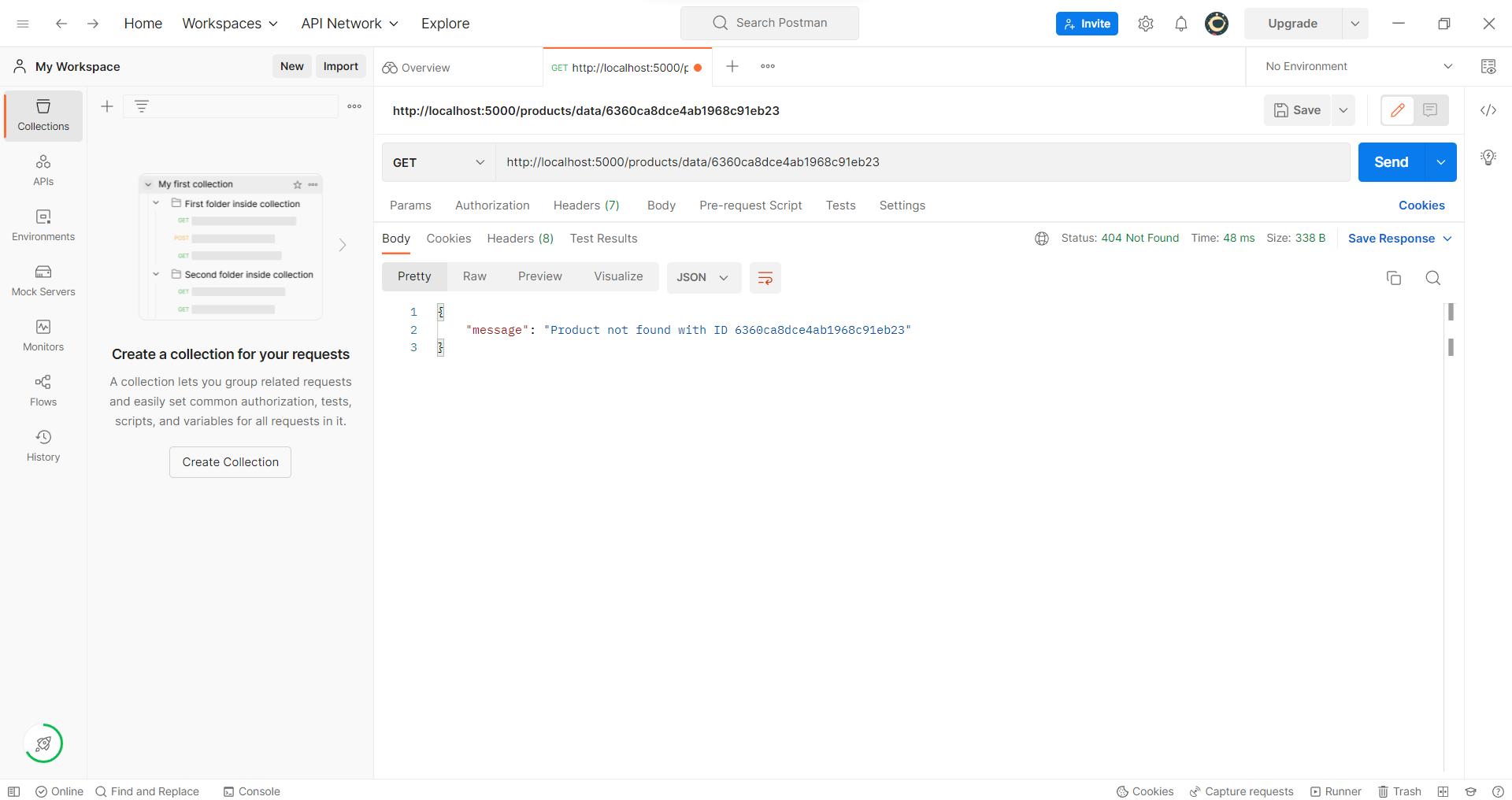Viewport: 1512px width, 800px height.
Task: Open collections three-dot options menu
Action: point(354,106)
